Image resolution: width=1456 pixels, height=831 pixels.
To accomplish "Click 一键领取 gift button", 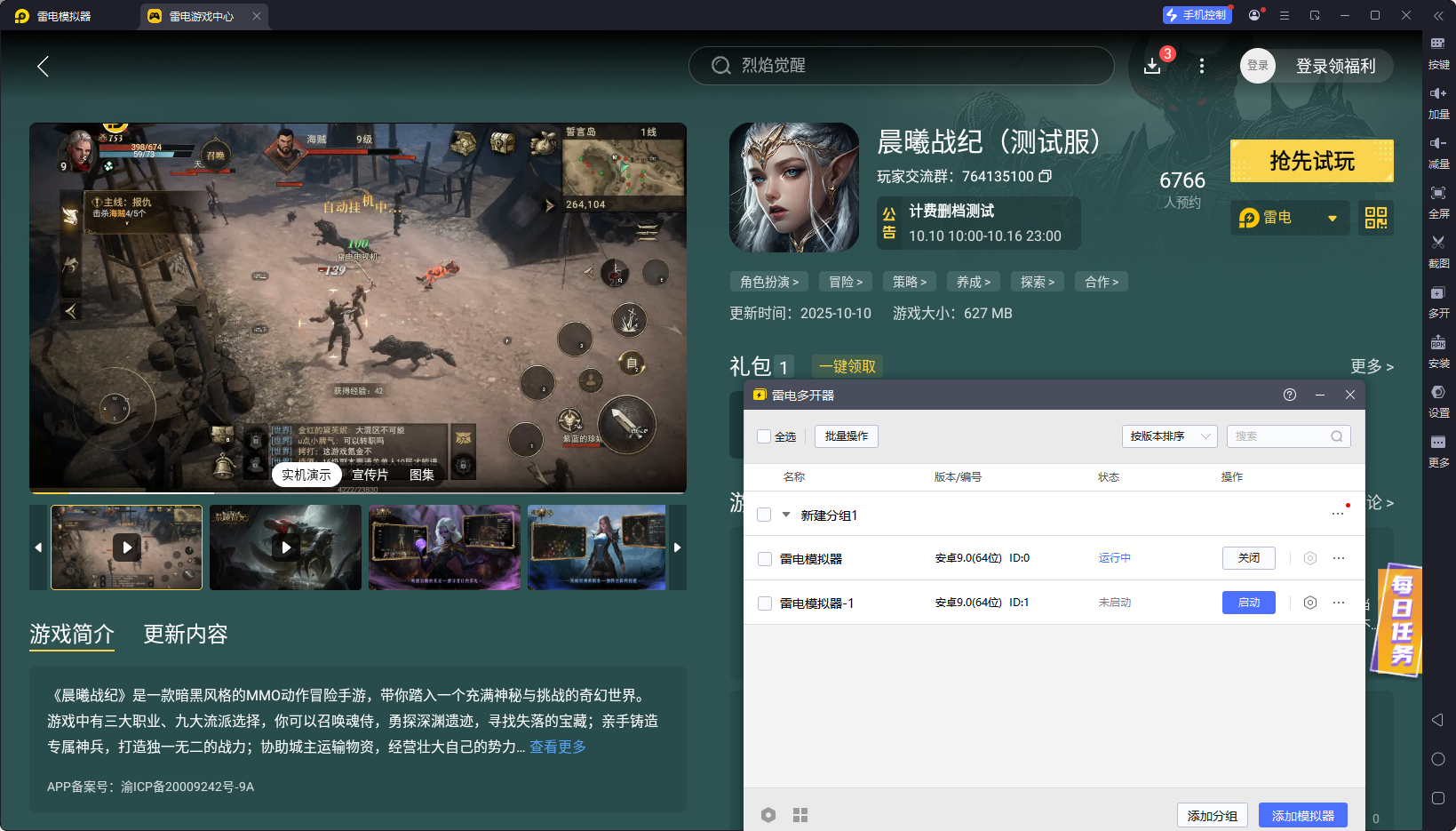I will tap(847, 366).
